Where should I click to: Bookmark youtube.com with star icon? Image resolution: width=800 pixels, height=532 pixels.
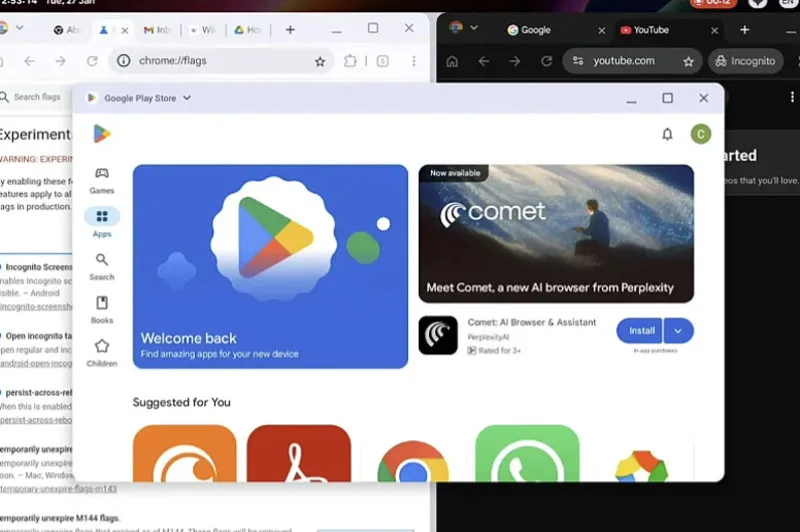[688, 62]
